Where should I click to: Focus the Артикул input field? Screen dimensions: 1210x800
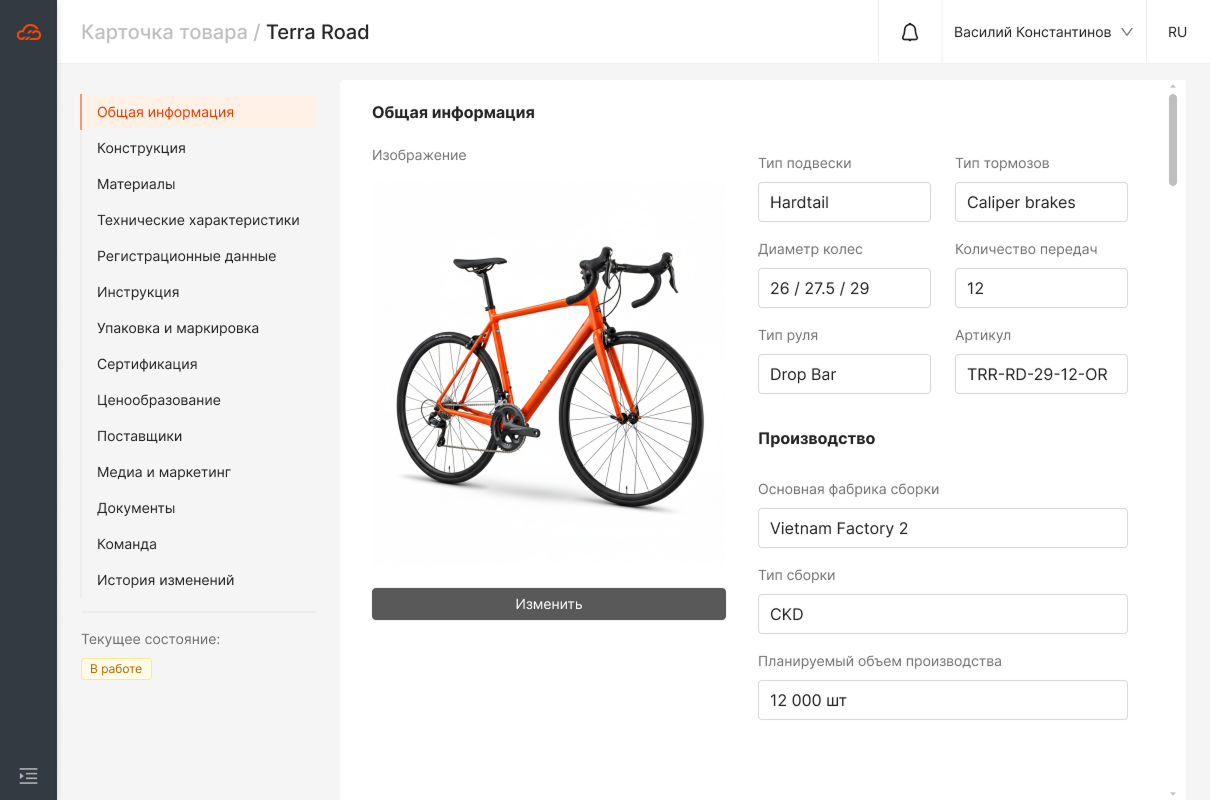(x=1041, y=374)
